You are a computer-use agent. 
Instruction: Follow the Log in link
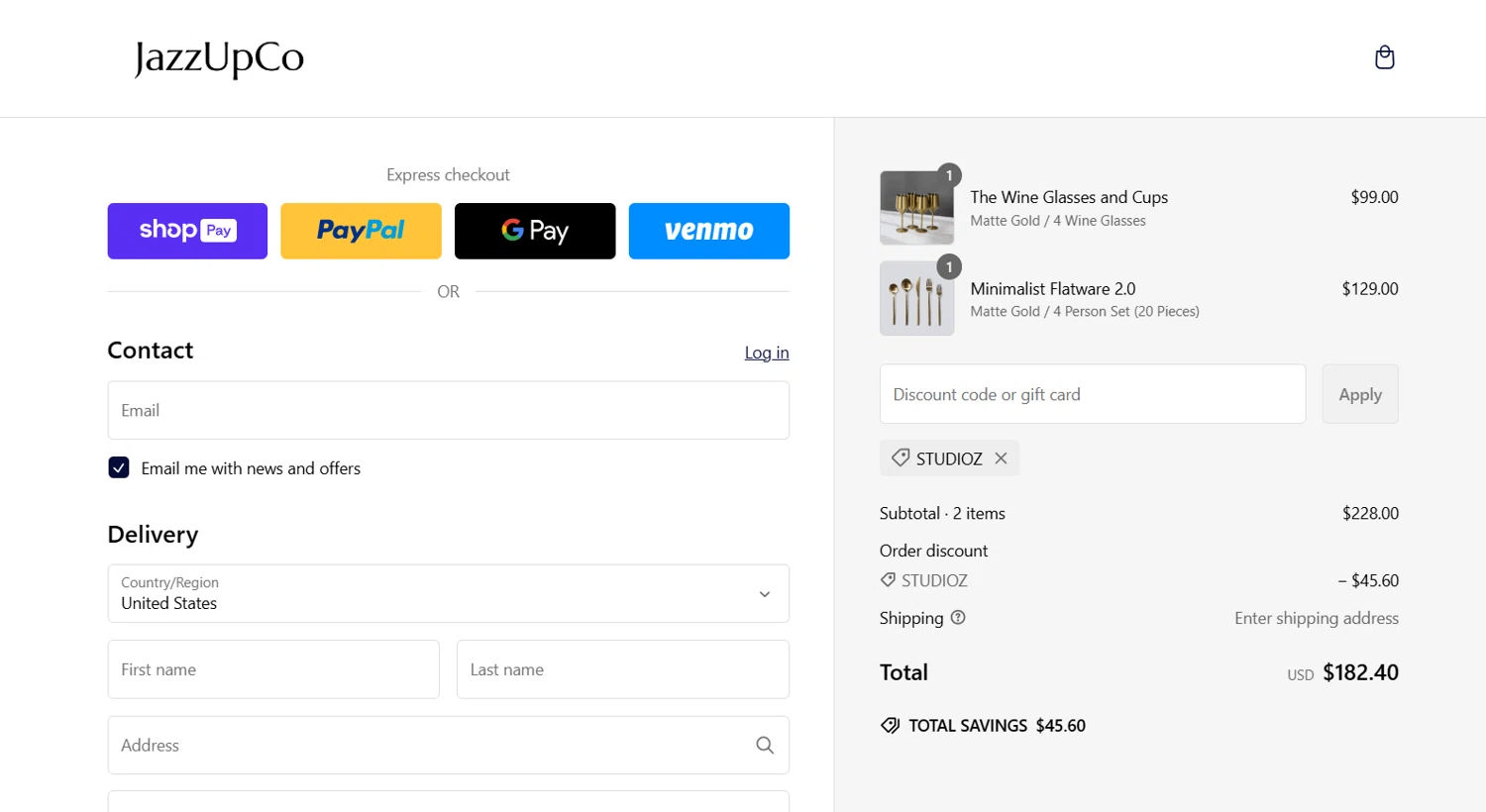[x=767, y=353]
